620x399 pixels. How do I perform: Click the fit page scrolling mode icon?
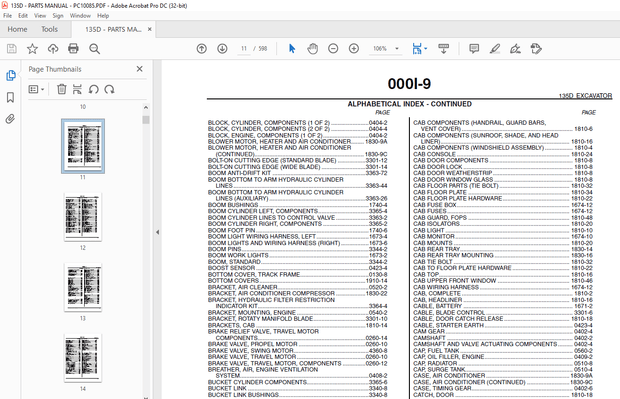coord(417,49)
